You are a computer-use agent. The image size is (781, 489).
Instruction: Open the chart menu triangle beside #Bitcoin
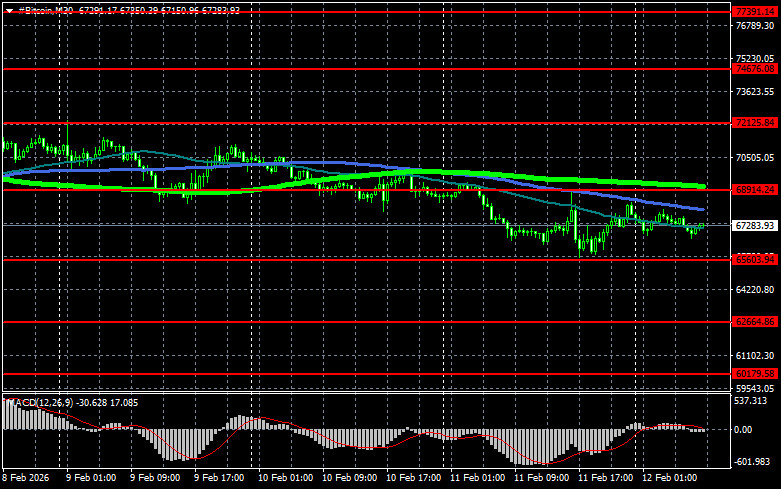[9, 10]
